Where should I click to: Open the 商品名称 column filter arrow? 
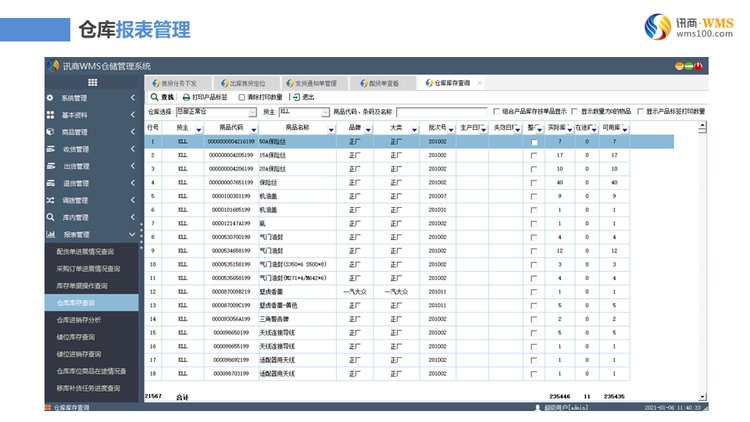click(x=331, y=129)
